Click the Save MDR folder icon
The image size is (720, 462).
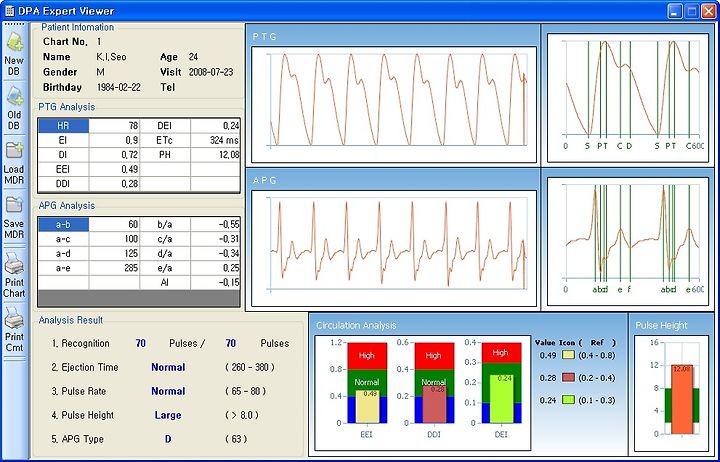point(14,205)
